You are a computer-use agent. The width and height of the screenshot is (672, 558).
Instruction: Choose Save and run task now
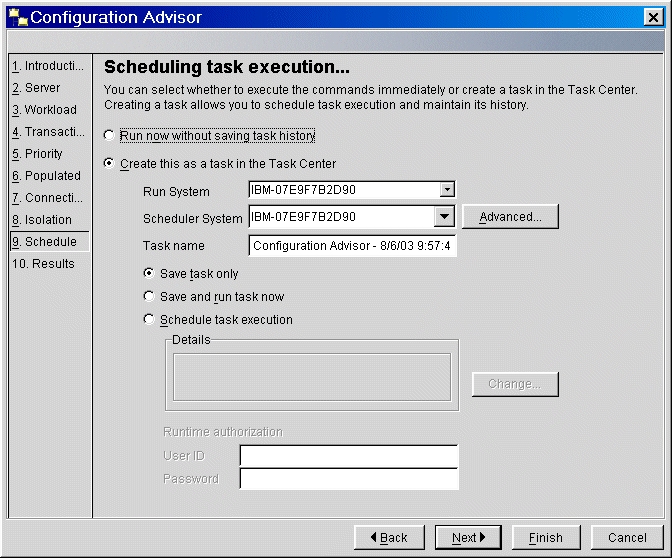[x=149, y=296]
